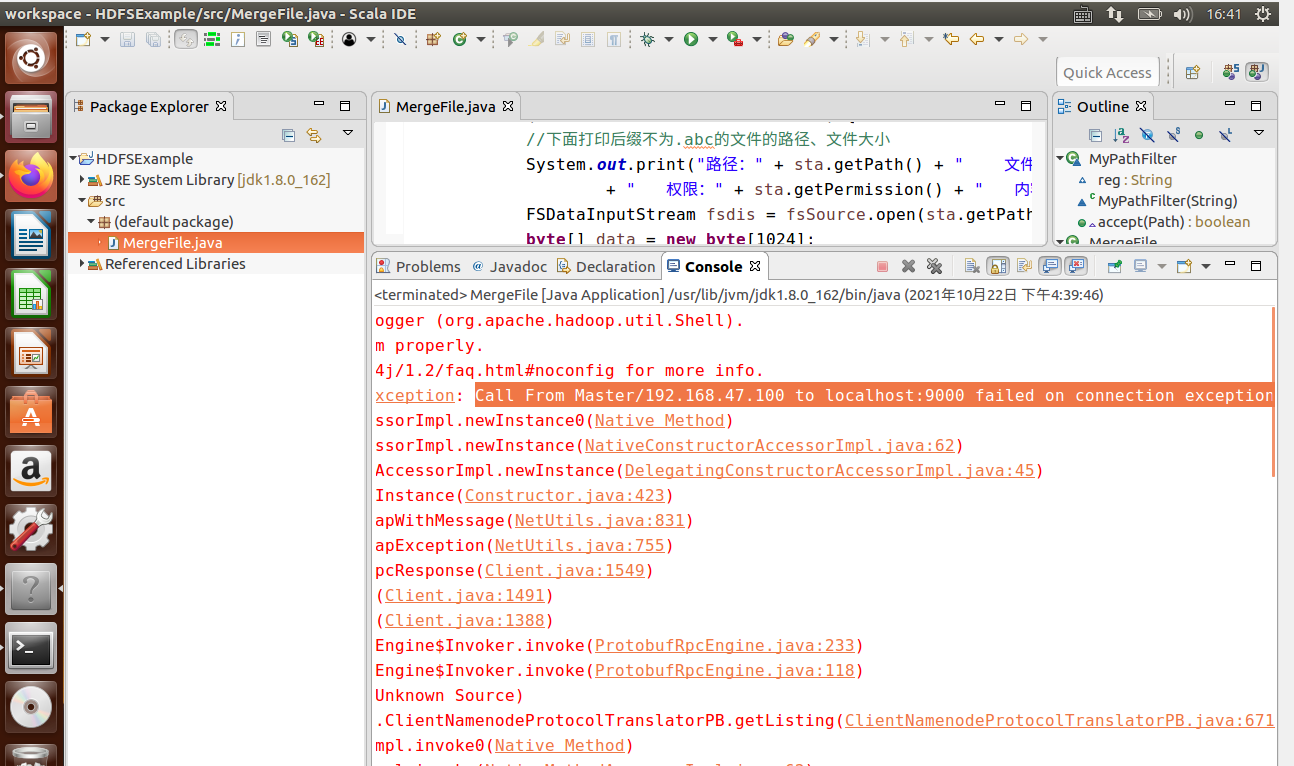The image size is (1294, 766).
Task: Click the New file wizard icon
Action: point(83,39)
